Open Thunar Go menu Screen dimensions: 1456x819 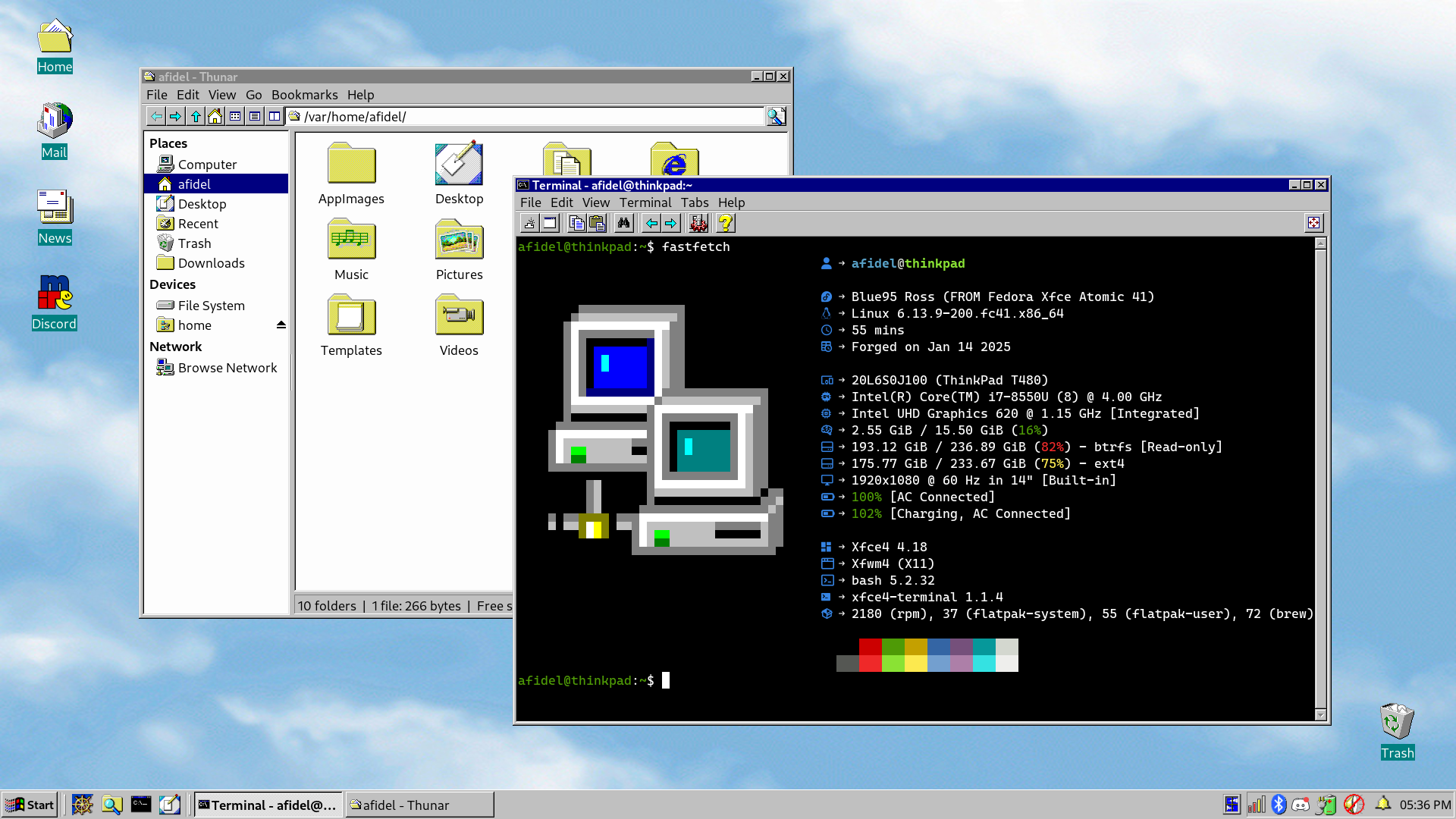pyautogui.click(x=253, y=95)
